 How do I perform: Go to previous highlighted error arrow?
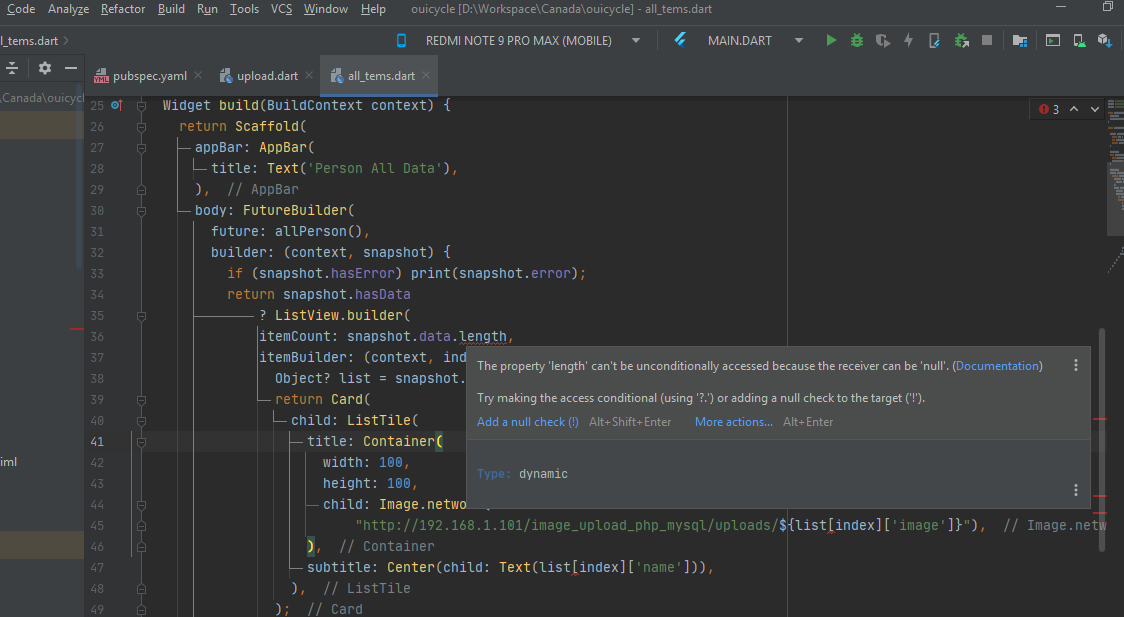point(1074,109)
